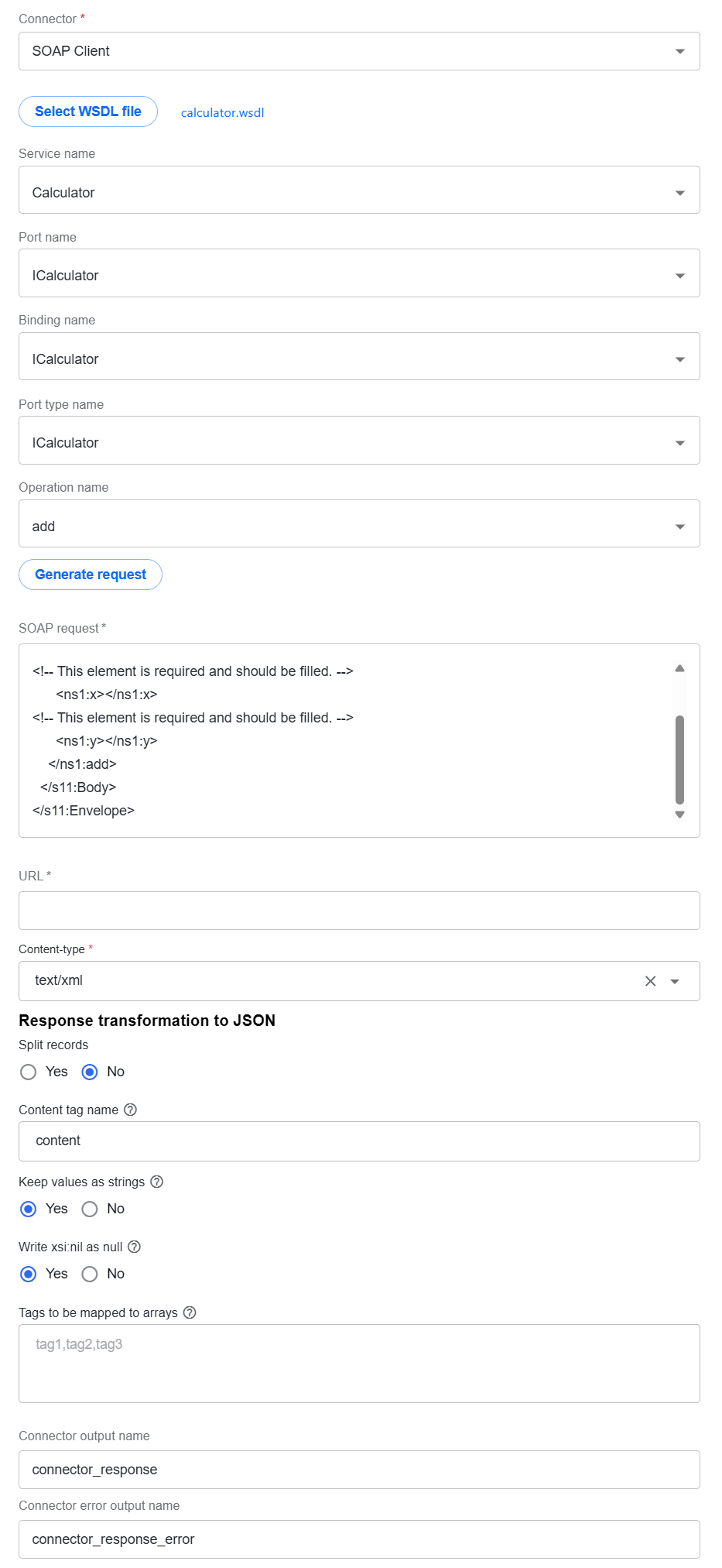
Task: Open Content-type dropdown arrow
Action: [675, 981]
